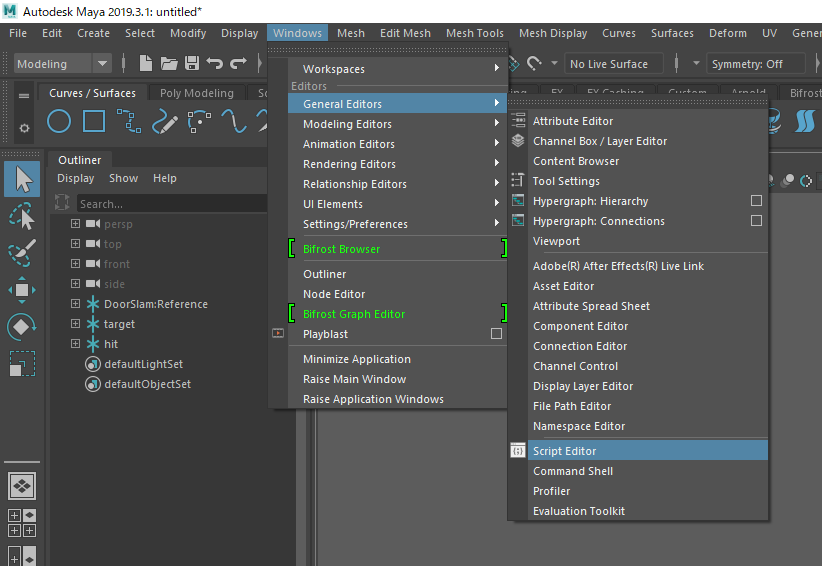Click the Save Scene floppy icon

coord(192,63)
